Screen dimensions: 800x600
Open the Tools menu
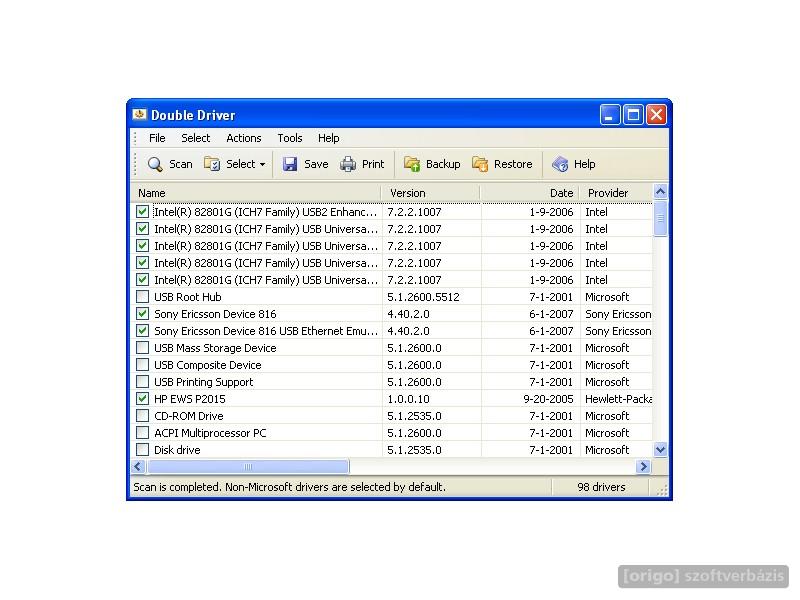(290, 138)
